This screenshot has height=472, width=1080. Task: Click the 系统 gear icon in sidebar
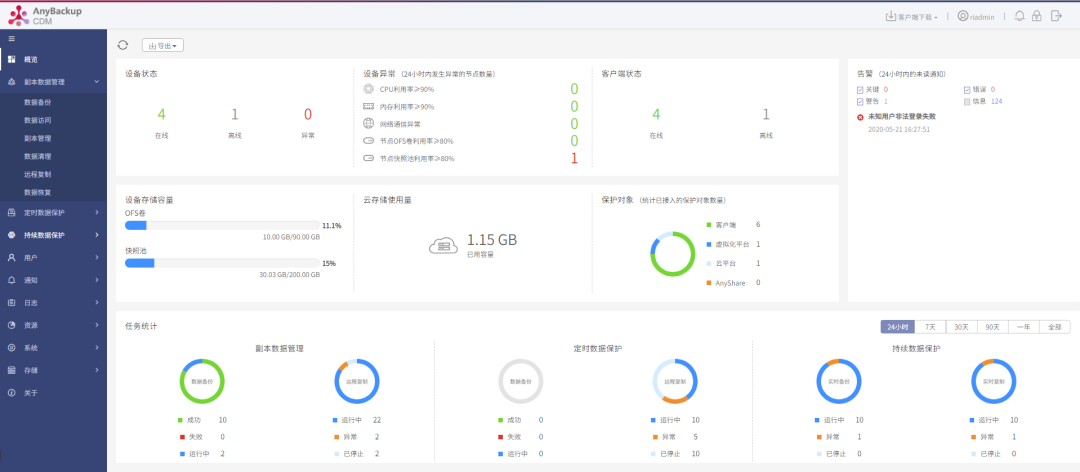click(x=12, y=348)
